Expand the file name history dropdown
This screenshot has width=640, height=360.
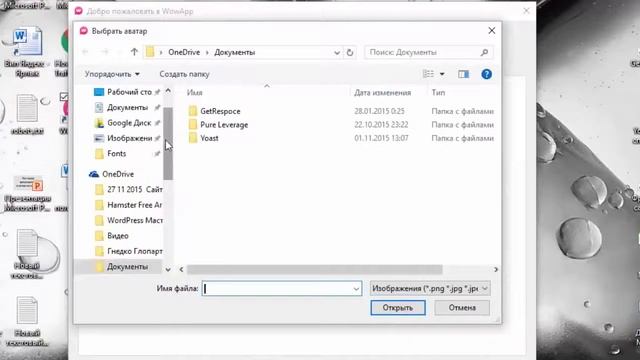point(356,289)
